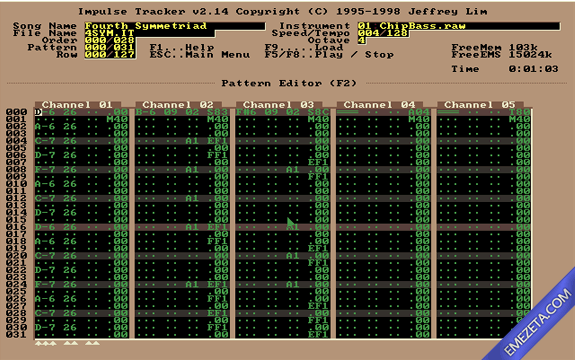
Task: Click note D-7 on row 006 of Channel 01
Action: point(45,155)
